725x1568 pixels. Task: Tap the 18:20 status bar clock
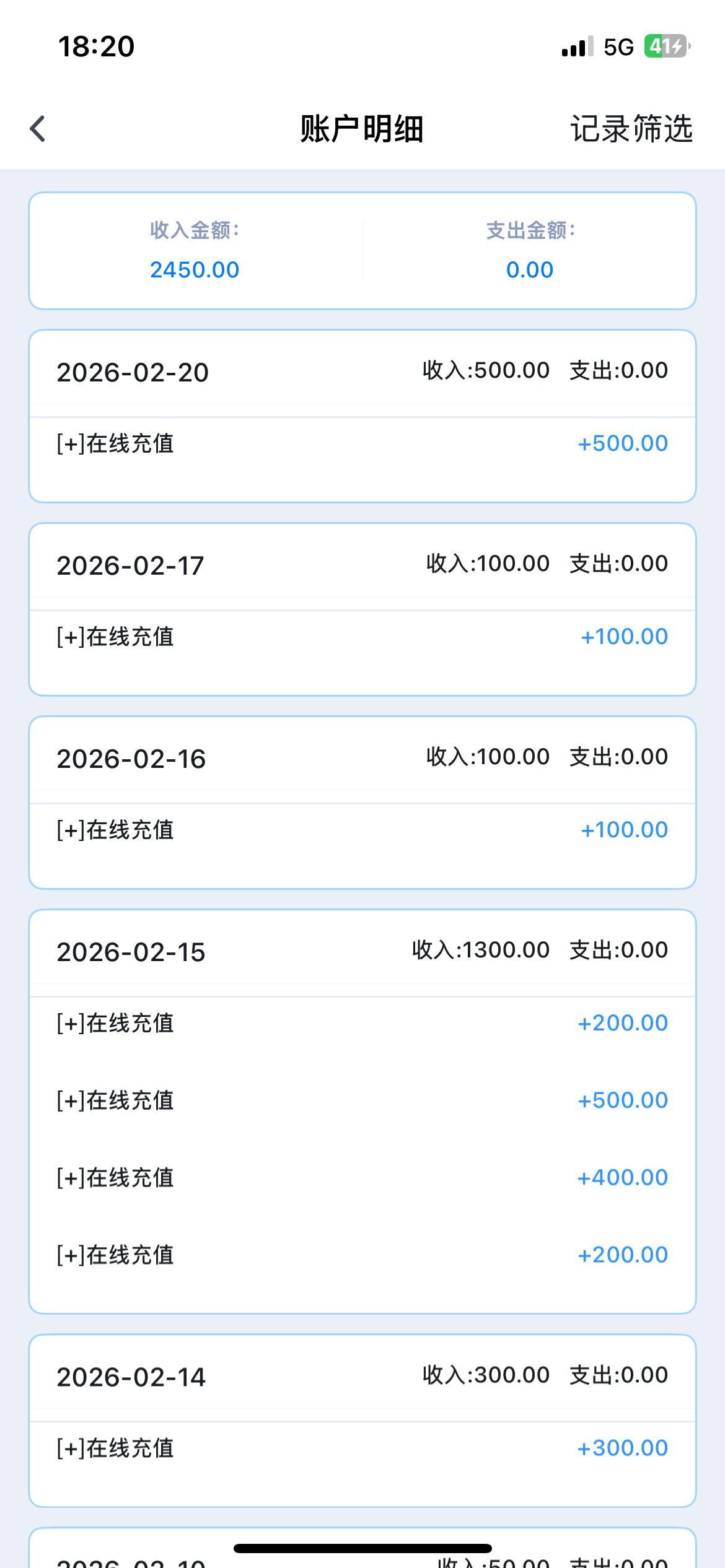[x=96, y=46]
